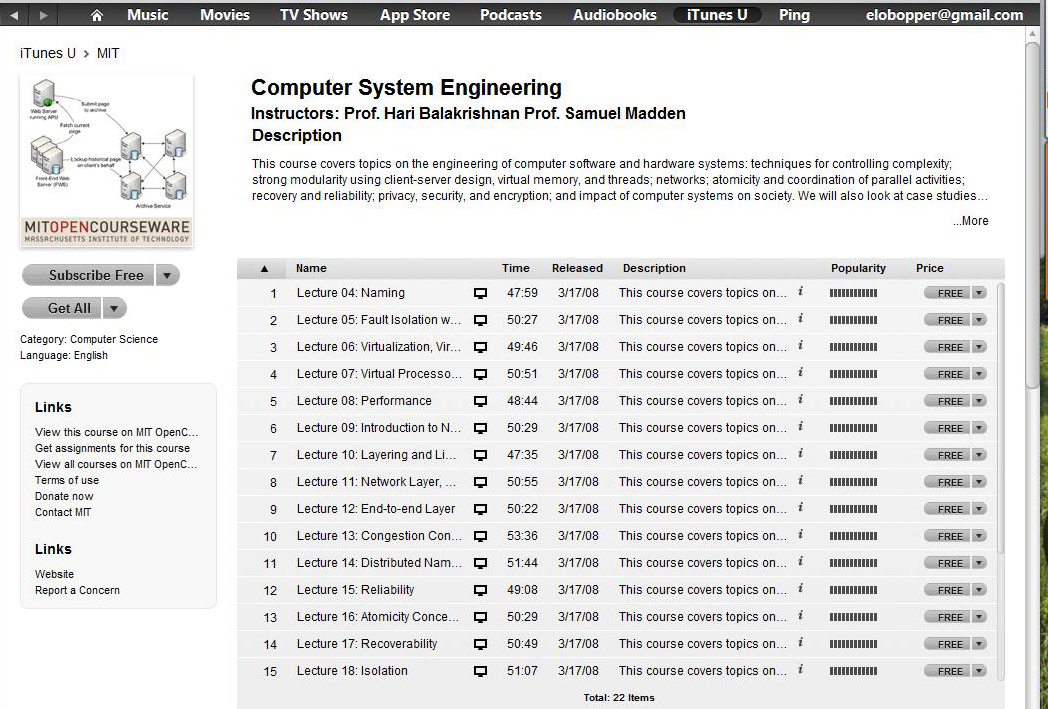Sort the list by the Popularity header
Image resolution: width=1048 pixels, height=709 pixels.
(858, 268)
